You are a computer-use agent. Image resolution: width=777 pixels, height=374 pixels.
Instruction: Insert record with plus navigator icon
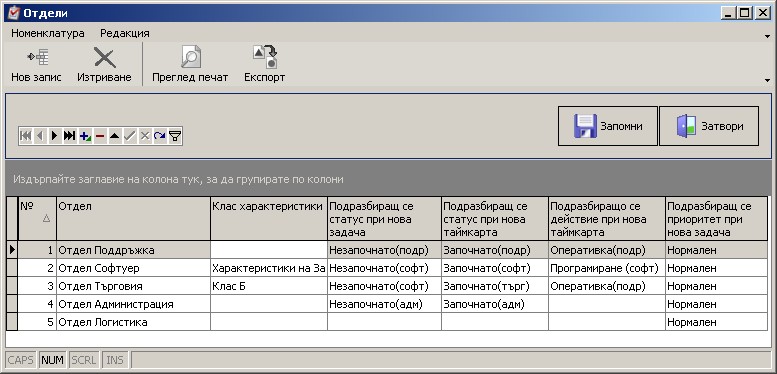click(85, 136)
